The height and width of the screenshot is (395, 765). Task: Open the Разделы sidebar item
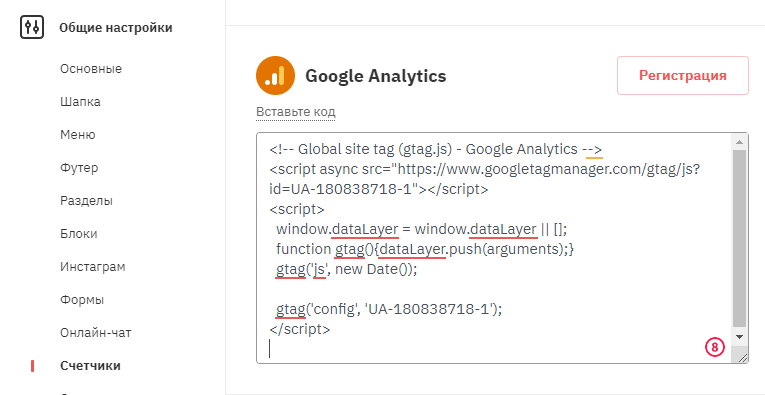point(86,201)
